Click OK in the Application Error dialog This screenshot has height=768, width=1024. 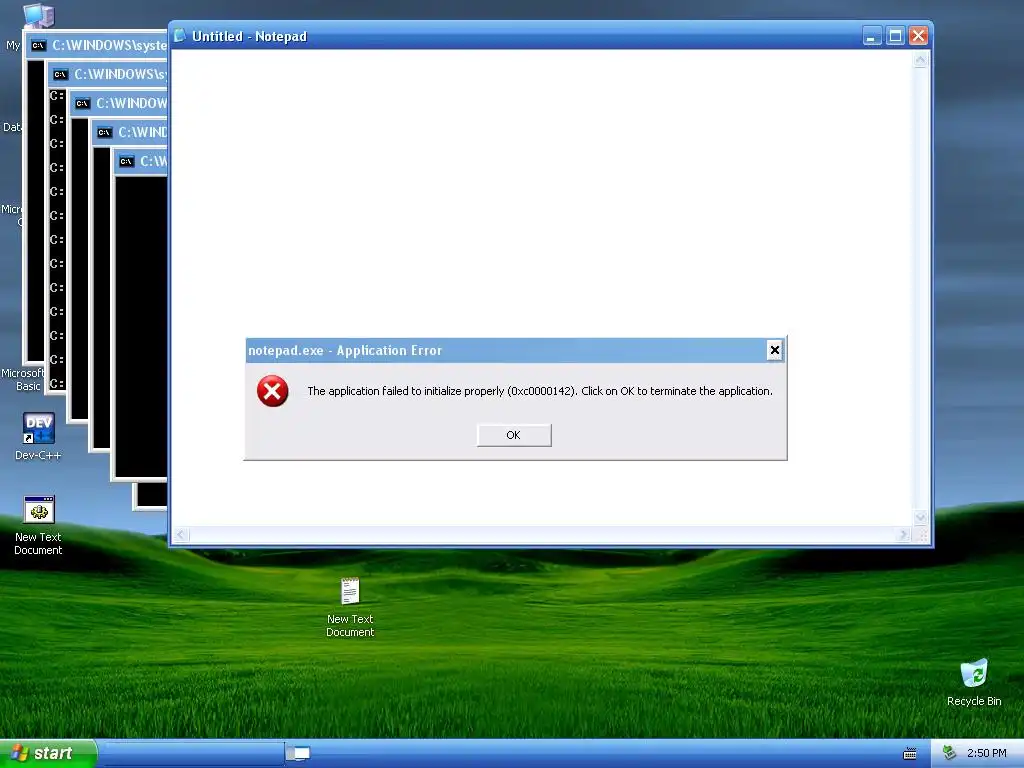(x=514, y=435)
